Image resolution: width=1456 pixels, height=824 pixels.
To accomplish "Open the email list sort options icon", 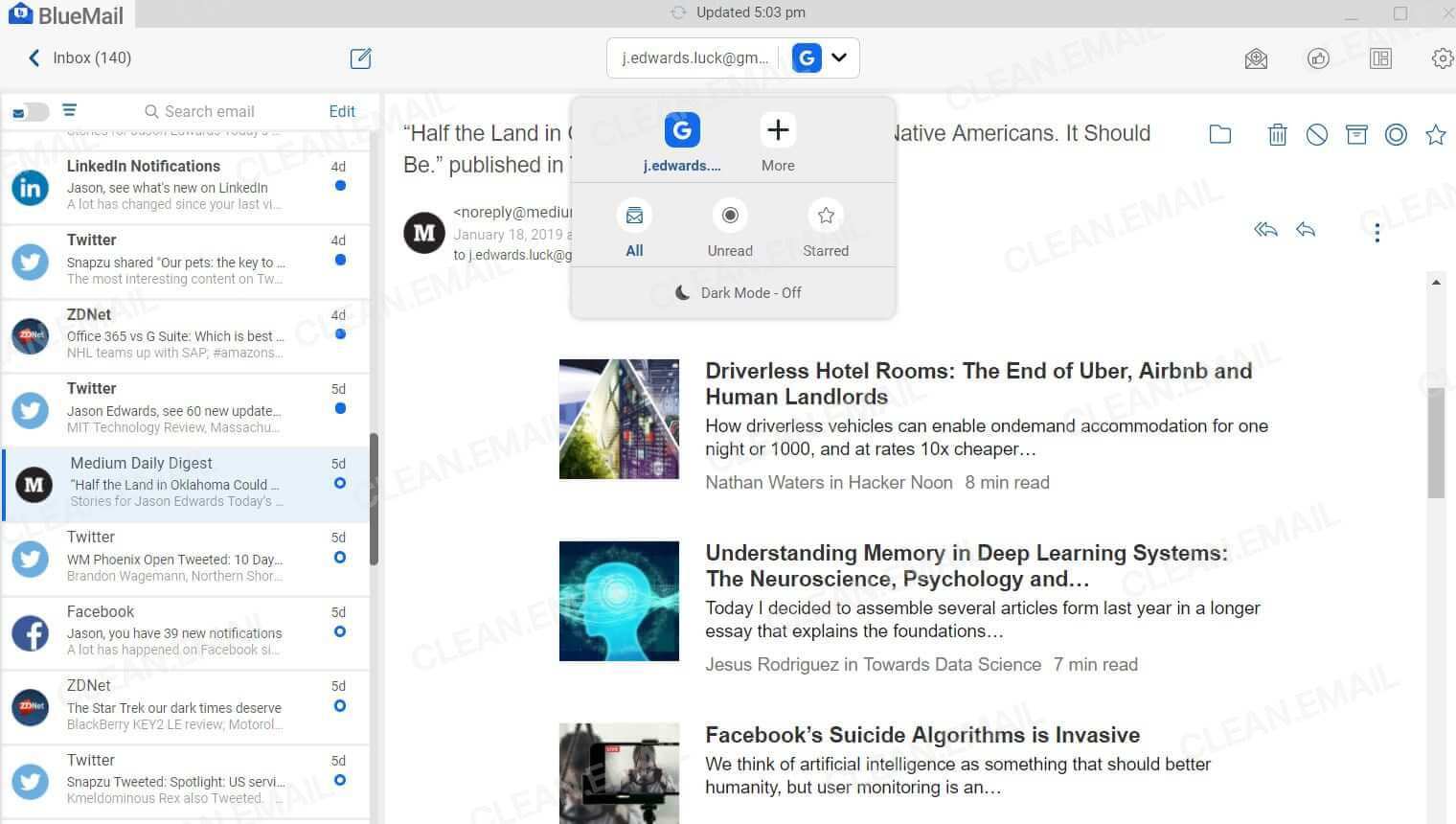I will (69, 110).
